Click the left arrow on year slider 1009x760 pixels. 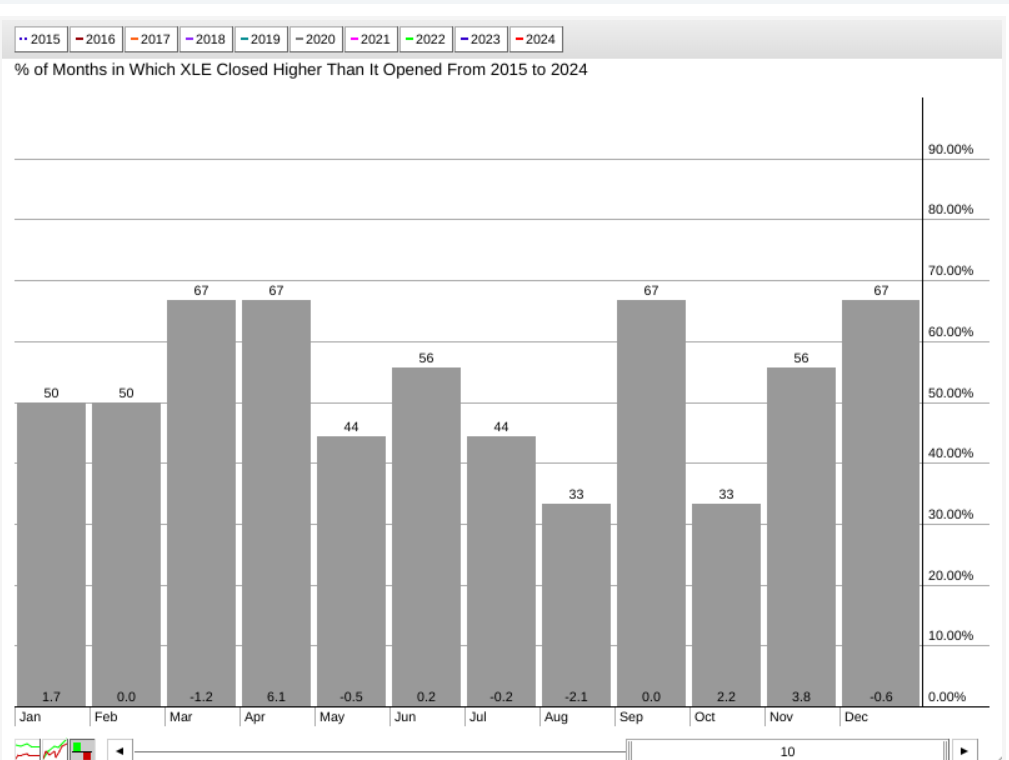(120, 751)
